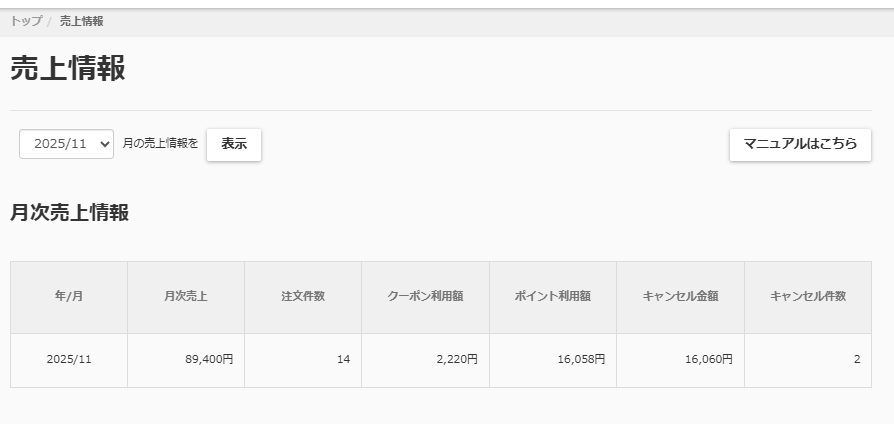The image size is (894, 424).
Task: Select the 16,060円 cancel amount value
Action: click(x=708, y=360)
